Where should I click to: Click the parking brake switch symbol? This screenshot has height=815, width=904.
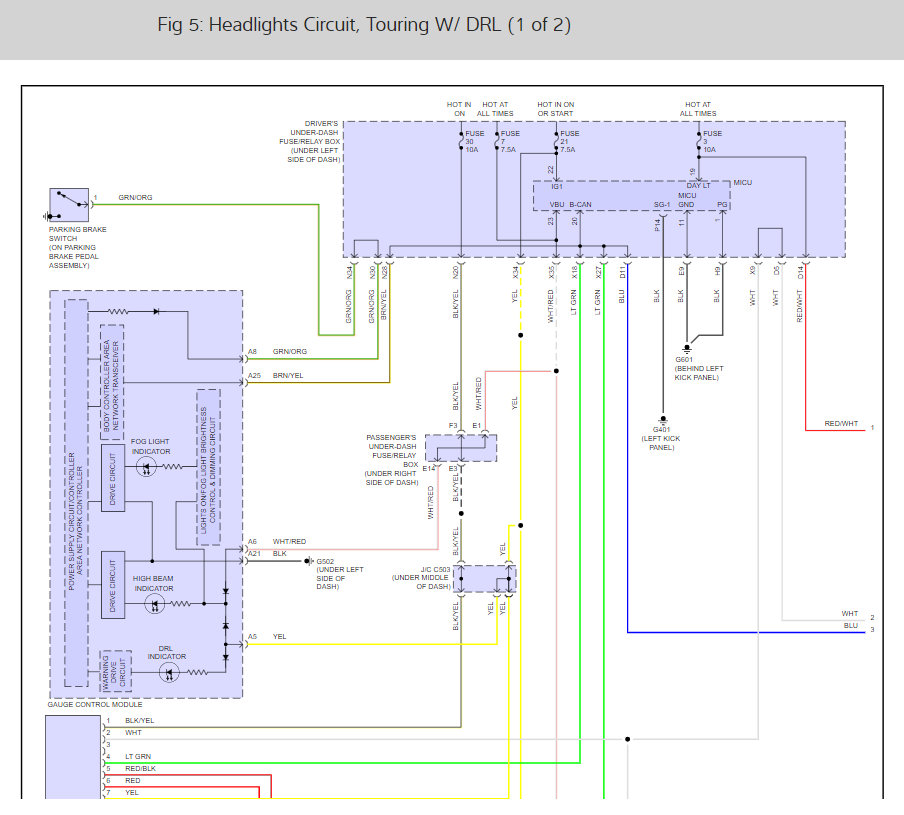click(x=69, y=205)
